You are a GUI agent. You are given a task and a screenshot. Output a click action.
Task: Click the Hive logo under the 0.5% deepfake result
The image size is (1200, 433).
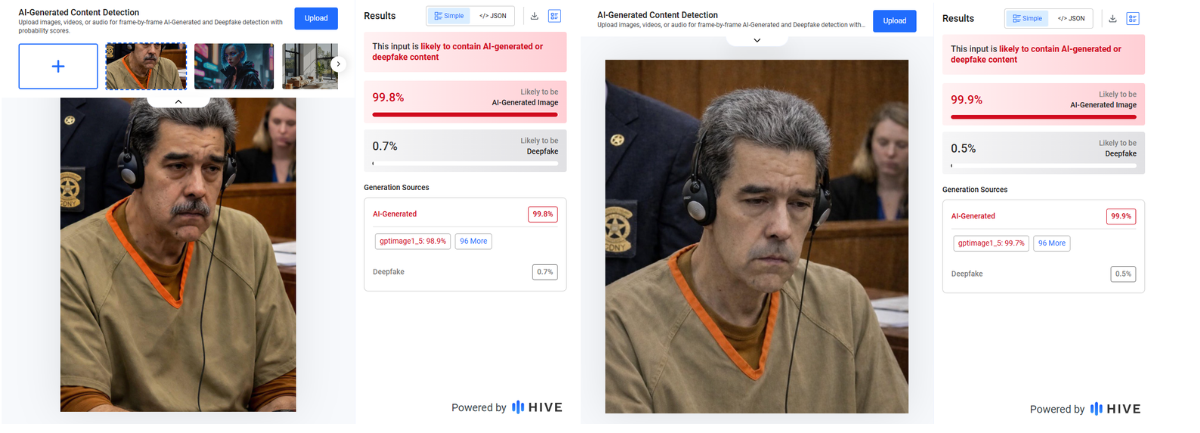[1115, 409]
